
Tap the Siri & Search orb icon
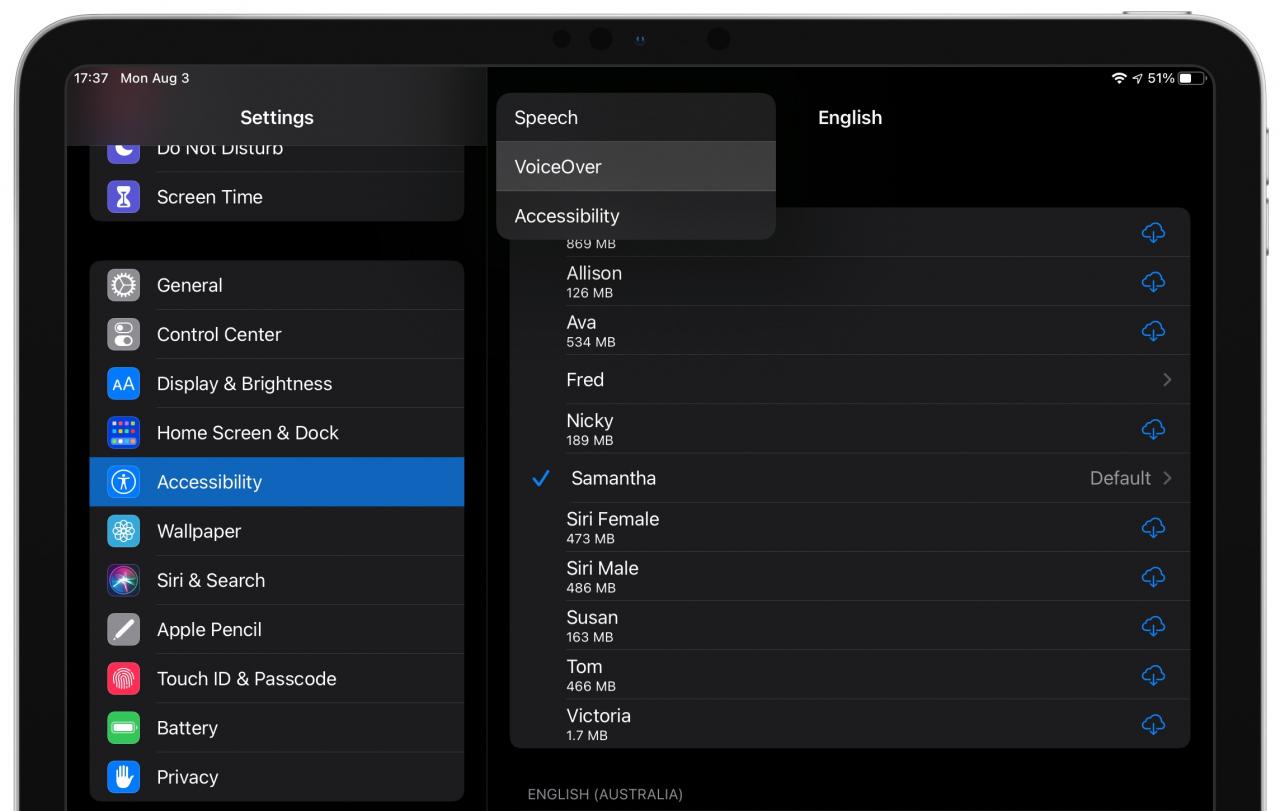(123, 580)
